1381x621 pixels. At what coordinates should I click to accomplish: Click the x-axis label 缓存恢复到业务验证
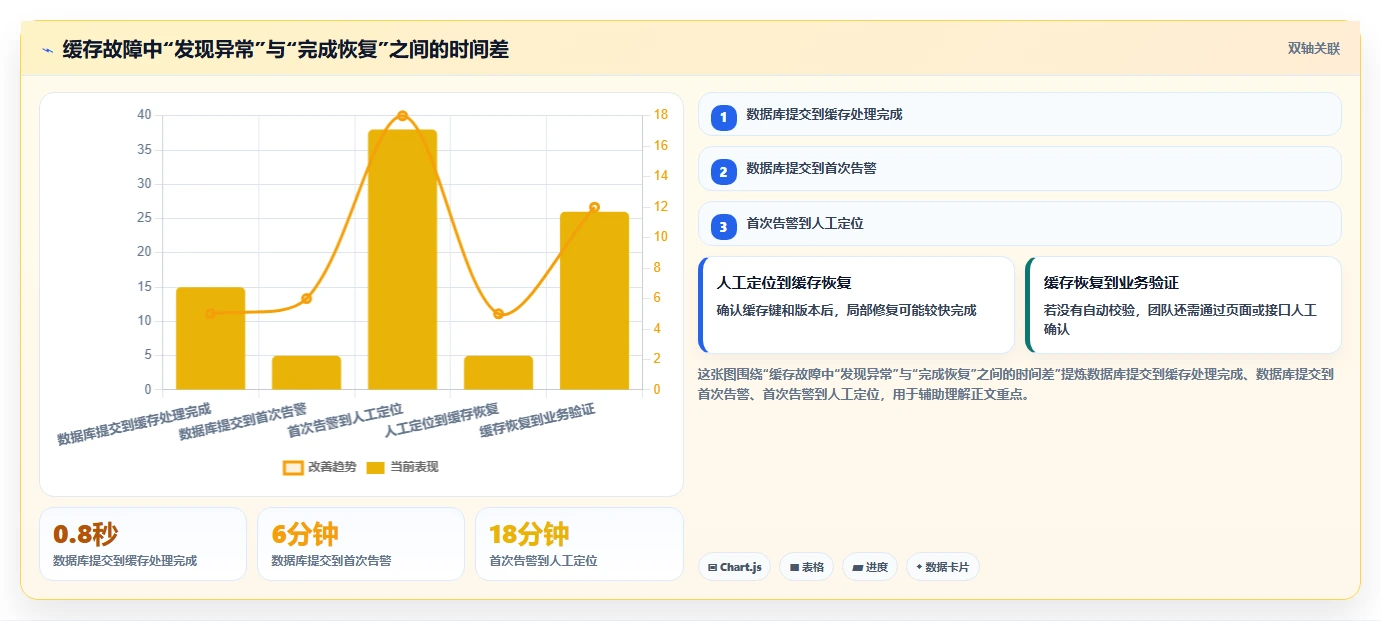[537, 421]
